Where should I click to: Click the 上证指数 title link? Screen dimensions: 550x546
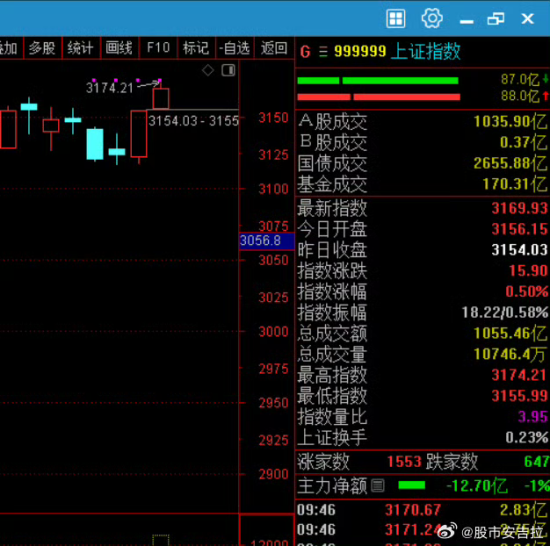[x=425, y=52]
